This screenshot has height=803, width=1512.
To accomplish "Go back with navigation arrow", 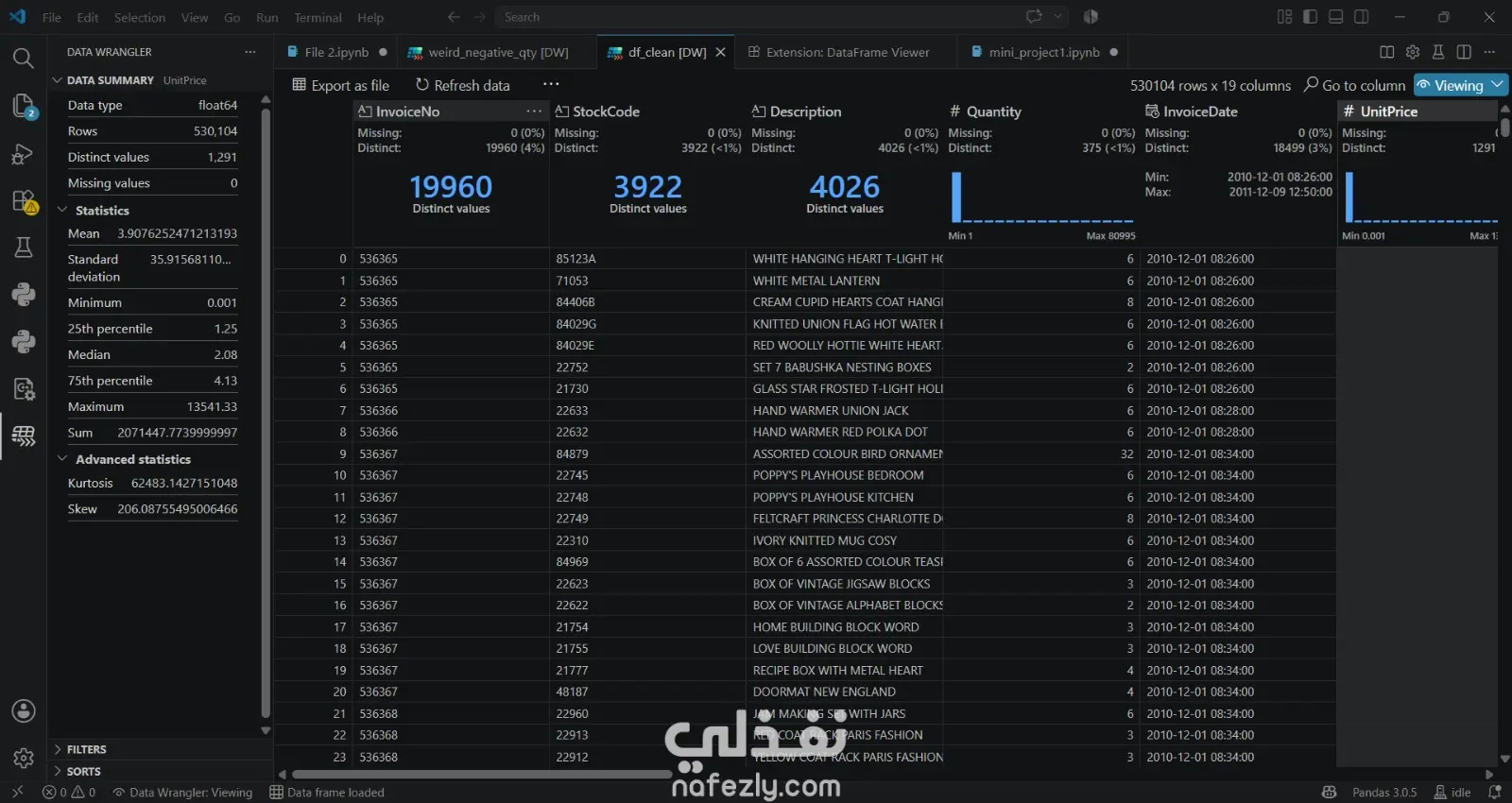I will (x=454, y=17).
